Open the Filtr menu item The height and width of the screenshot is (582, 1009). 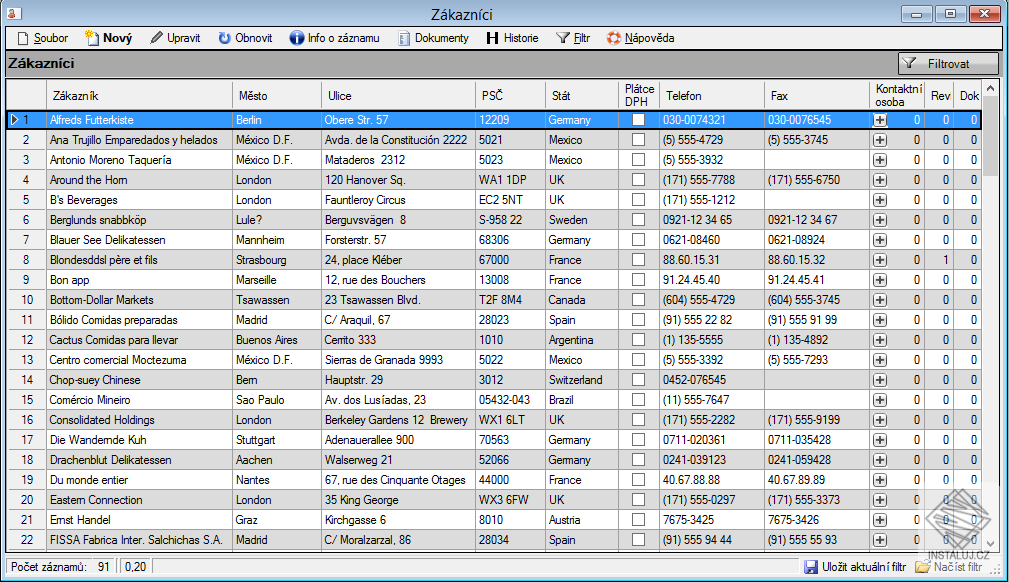[574, 38]
